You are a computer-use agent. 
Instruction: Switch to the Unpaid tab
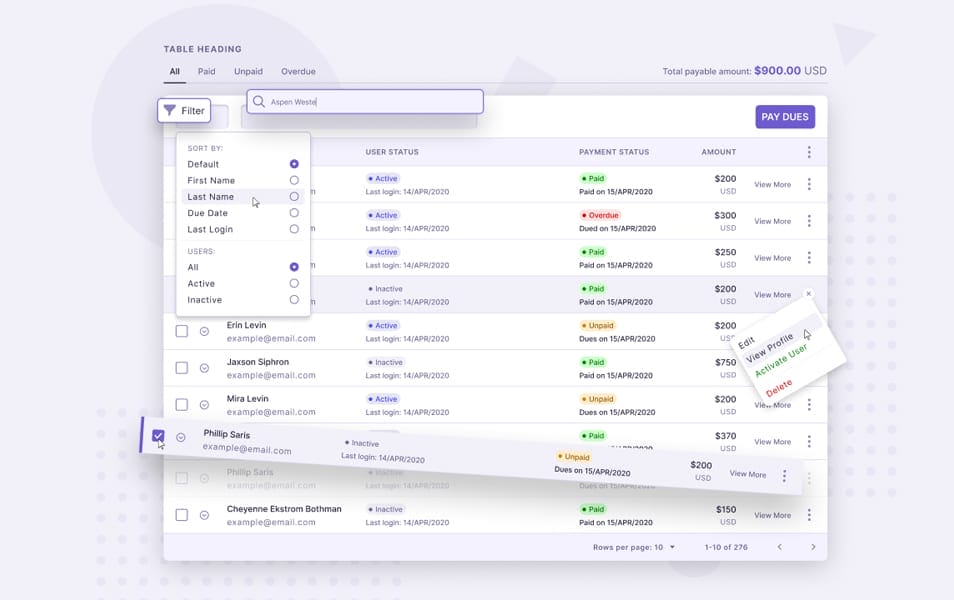247,71
